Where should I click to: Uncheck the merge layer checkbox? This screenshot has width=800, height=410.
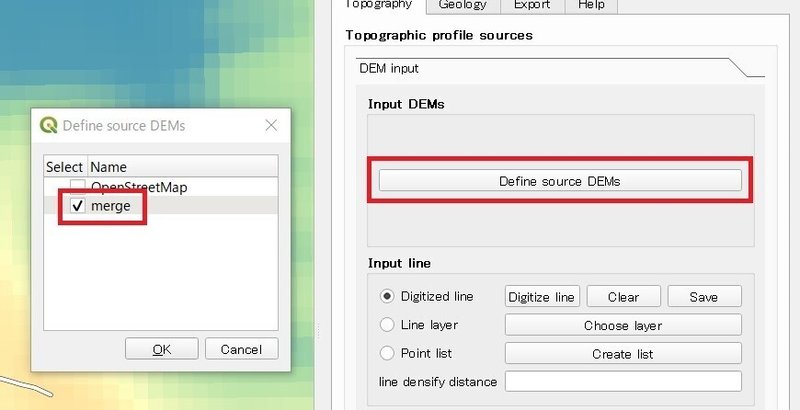tap(78, 206)
